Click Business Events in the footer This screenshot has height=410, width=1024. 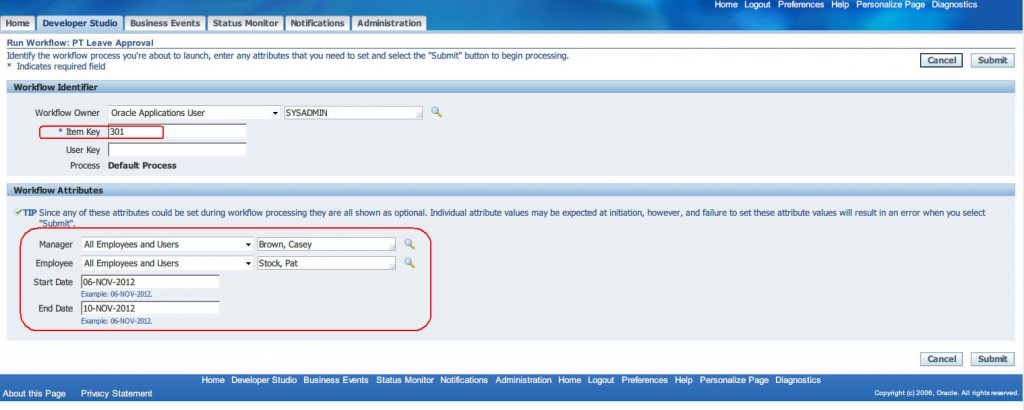point(336,380)
